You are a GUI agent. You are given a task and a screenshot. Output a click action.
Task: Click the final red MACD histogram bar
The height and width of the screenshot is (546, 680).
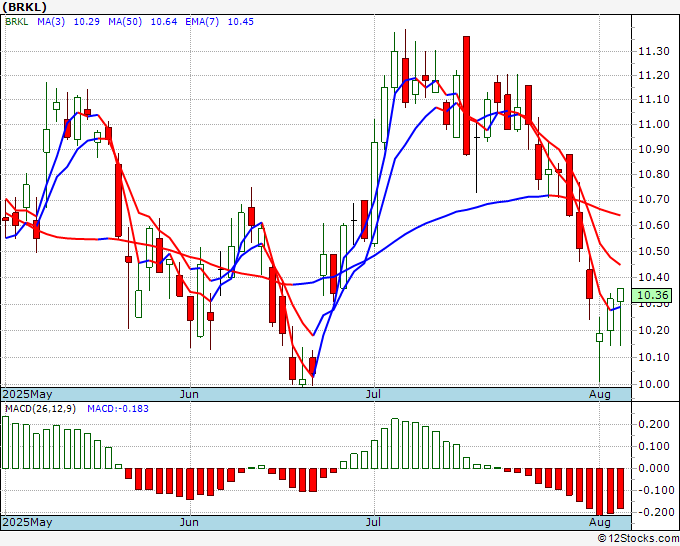[x=620, y=488]
